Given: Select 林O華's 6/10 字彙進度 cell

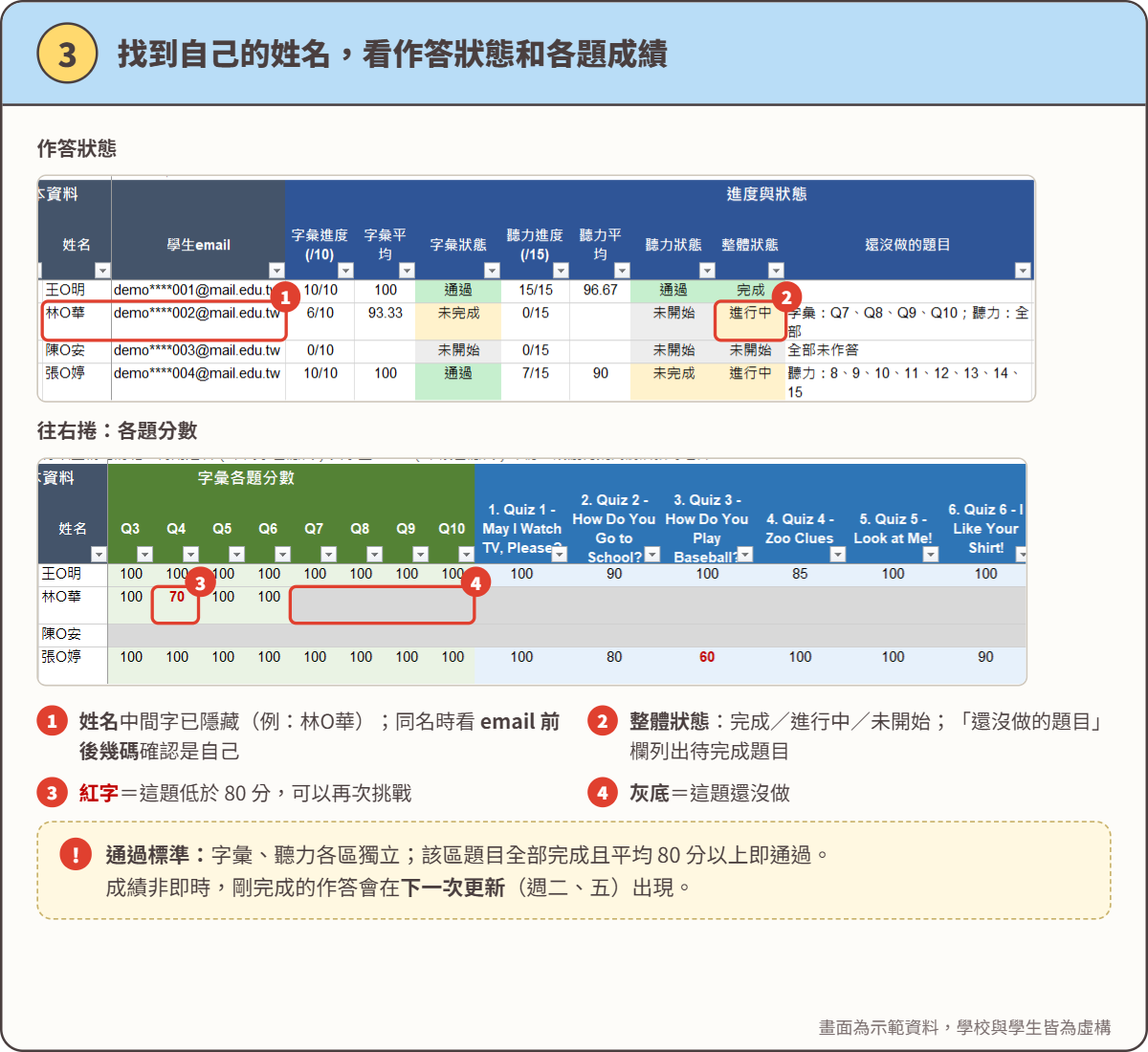Looking at the screenshot, I should click(320, 320).
